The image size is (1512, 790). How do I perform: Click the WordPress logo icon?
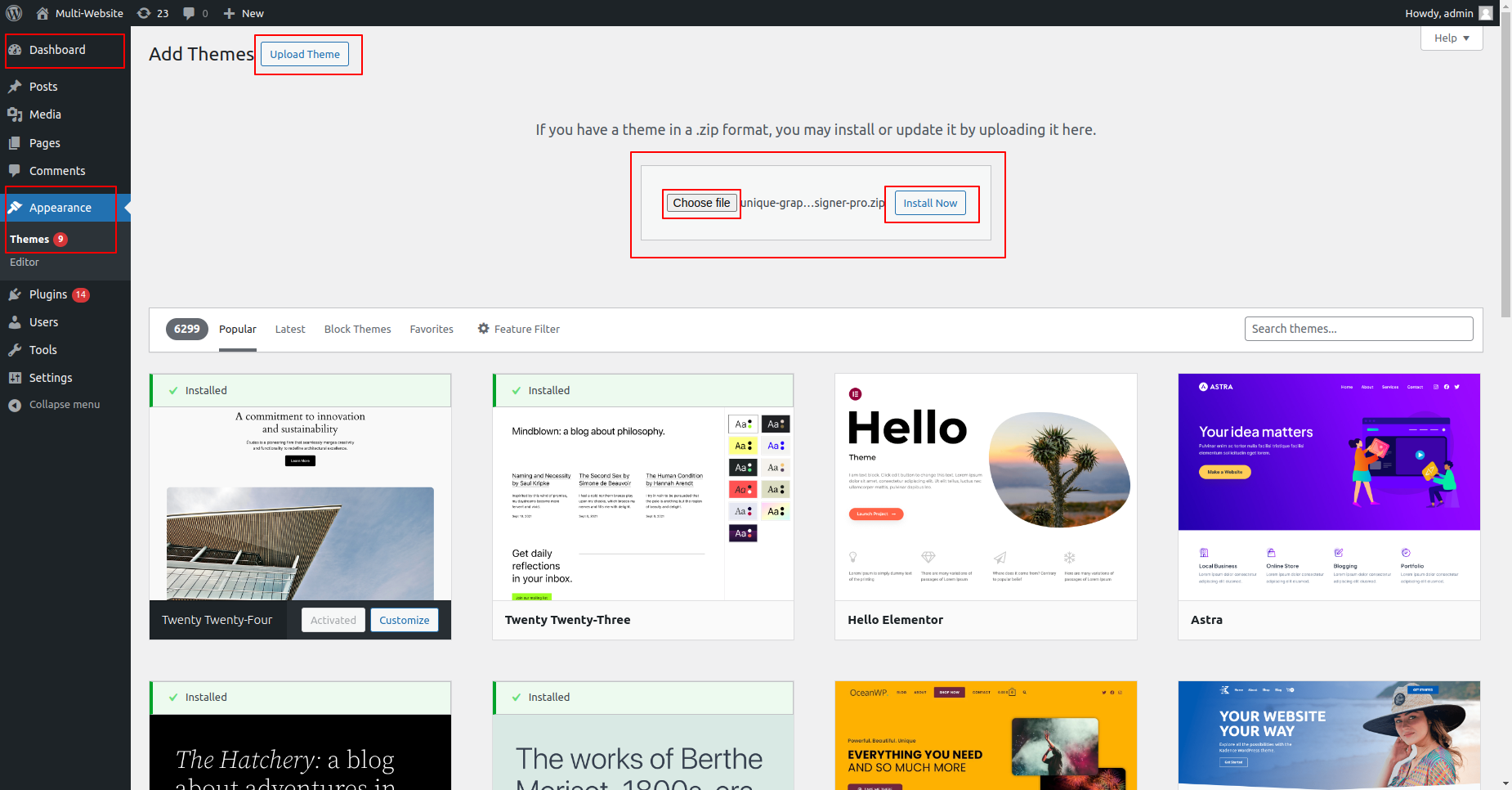click(x=14, y=13)
